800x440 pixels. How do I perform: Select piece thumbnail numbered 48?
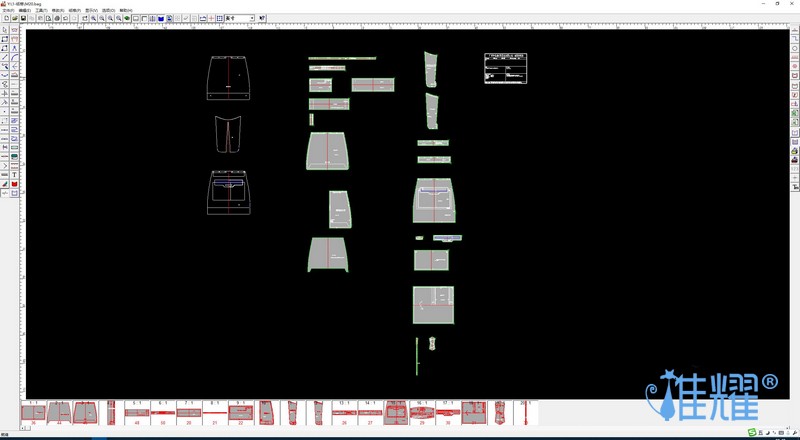136,412
